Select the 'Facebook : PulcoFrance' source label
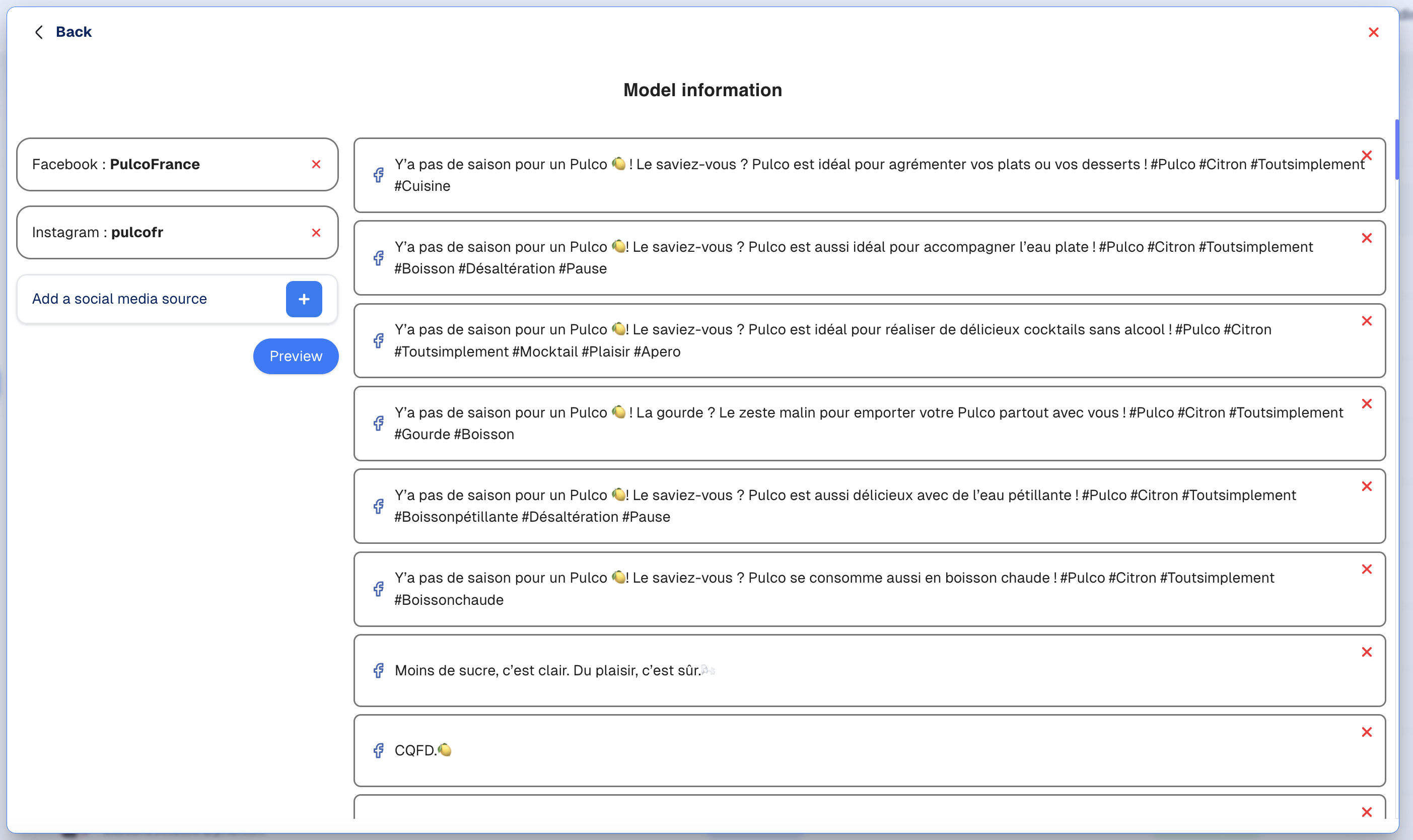1413x840 pixels. [x=116, y=164]
